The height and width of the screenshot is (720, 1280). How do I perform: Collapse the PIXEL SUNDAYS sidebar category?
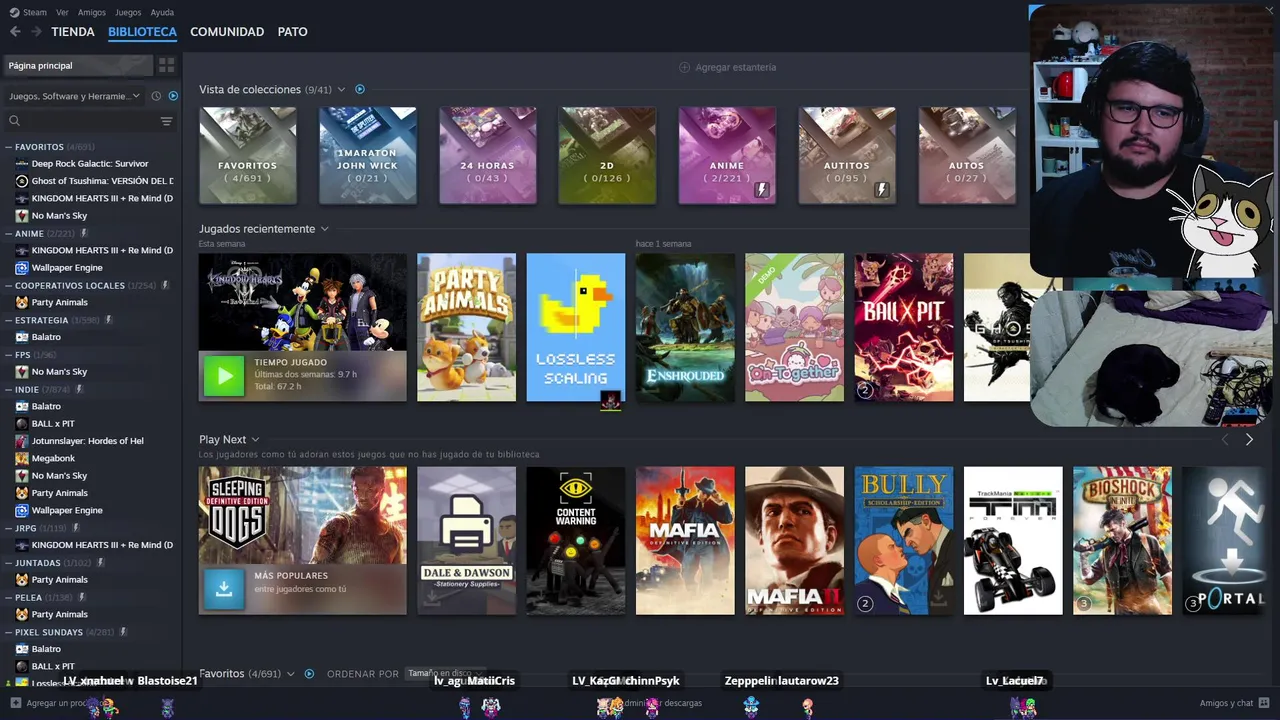(9, 632)
